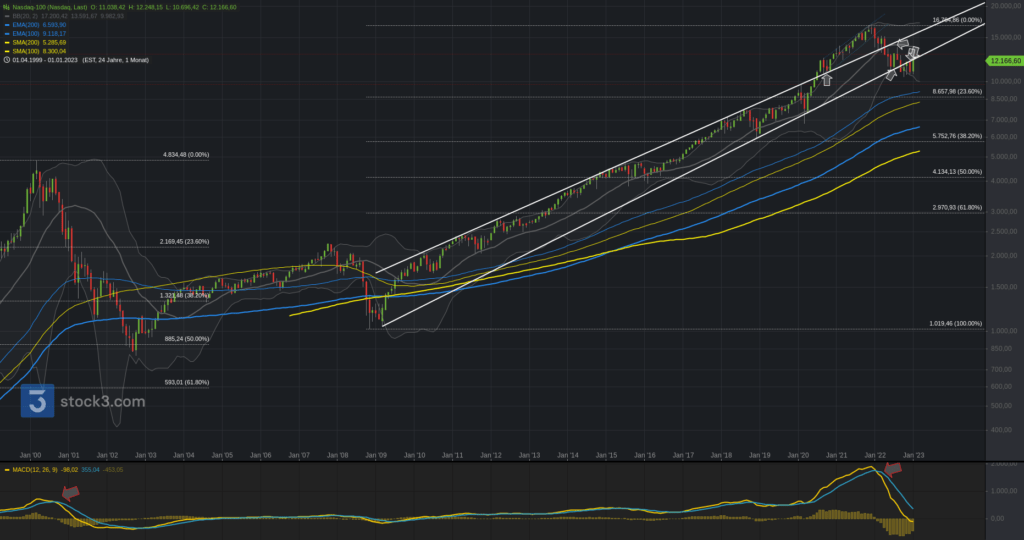This screenshot has height=540, width=1024.
Task: Click the Fibonacci label 885,24 (50.00%)
Action: (x=187, y=339)
